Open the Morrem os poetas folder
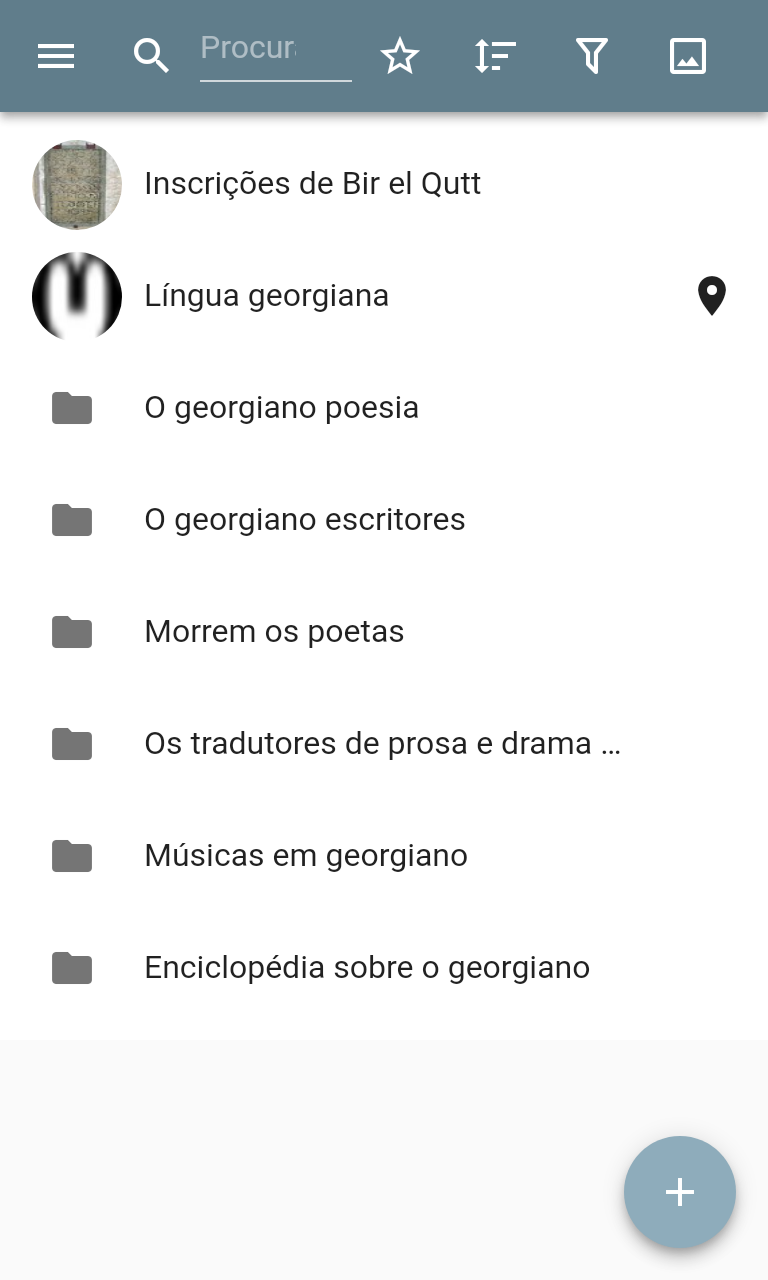 [x=275, y=632]
